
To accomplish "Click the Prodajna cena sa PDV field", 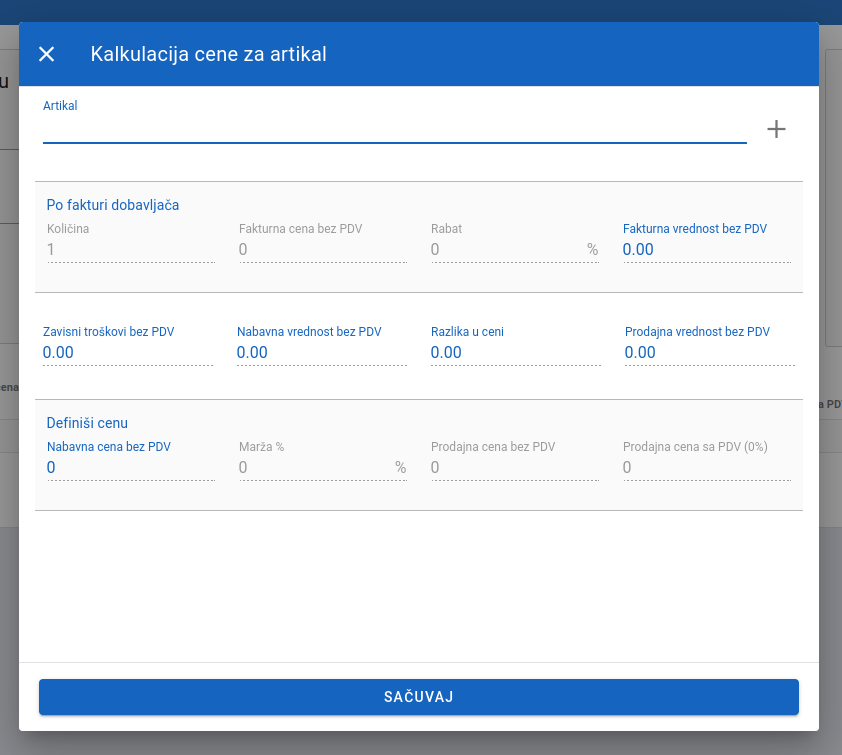I will [x=706, y=468].
